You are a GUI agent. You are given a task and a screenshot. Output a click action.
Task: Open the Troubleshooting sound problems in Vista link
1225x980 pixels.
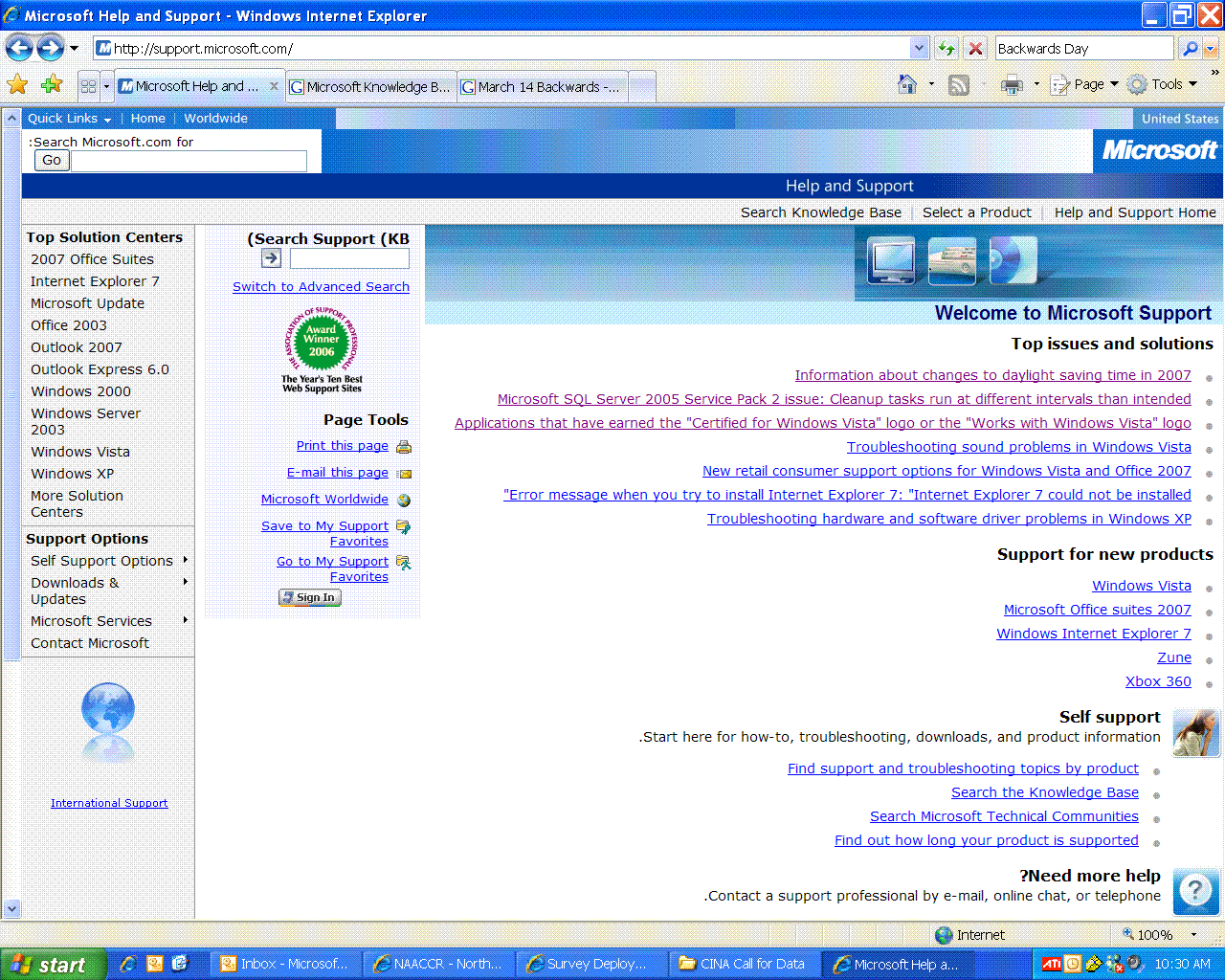(1018, 447)
